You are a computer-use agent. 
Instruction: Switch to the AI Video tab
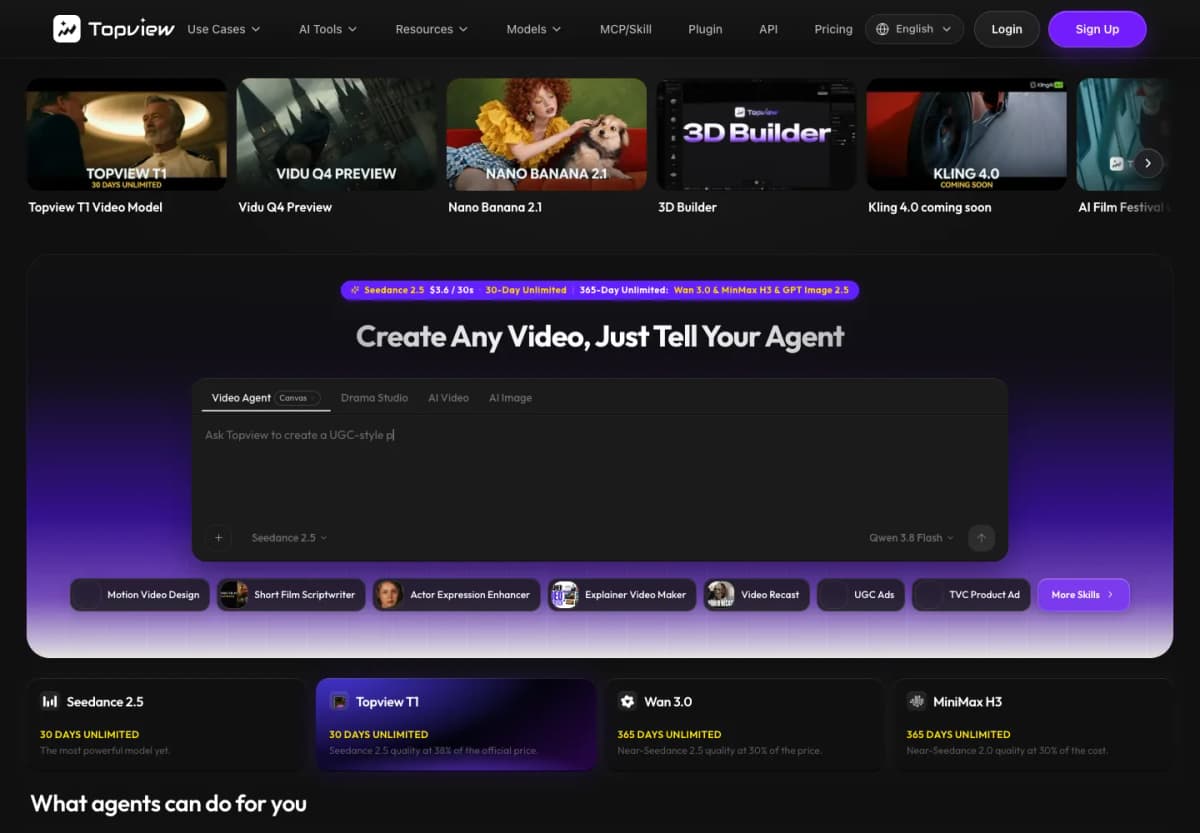tap(448, 398)
